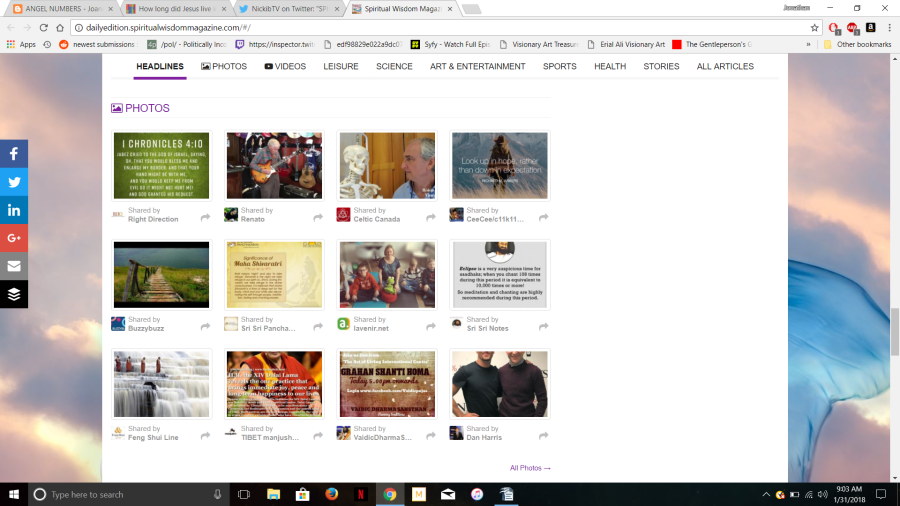Screen dimensions: 900x506
Task: Expand the hidden bookmarks chevron
Action: pyautogui.click(x=808, y=44)
